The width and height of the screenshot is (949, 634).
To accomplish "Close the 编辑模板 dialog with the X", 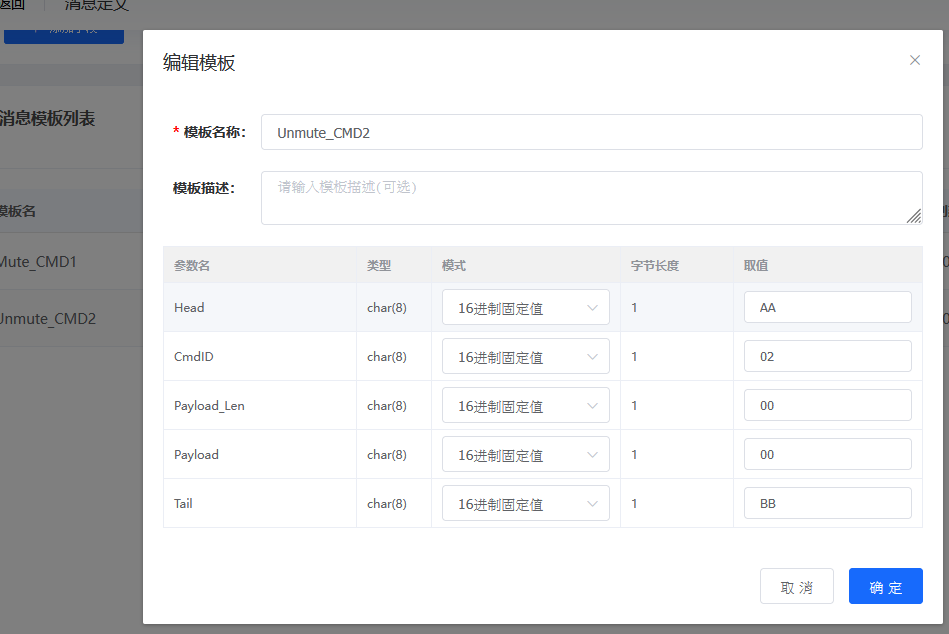I will (914, 60).
